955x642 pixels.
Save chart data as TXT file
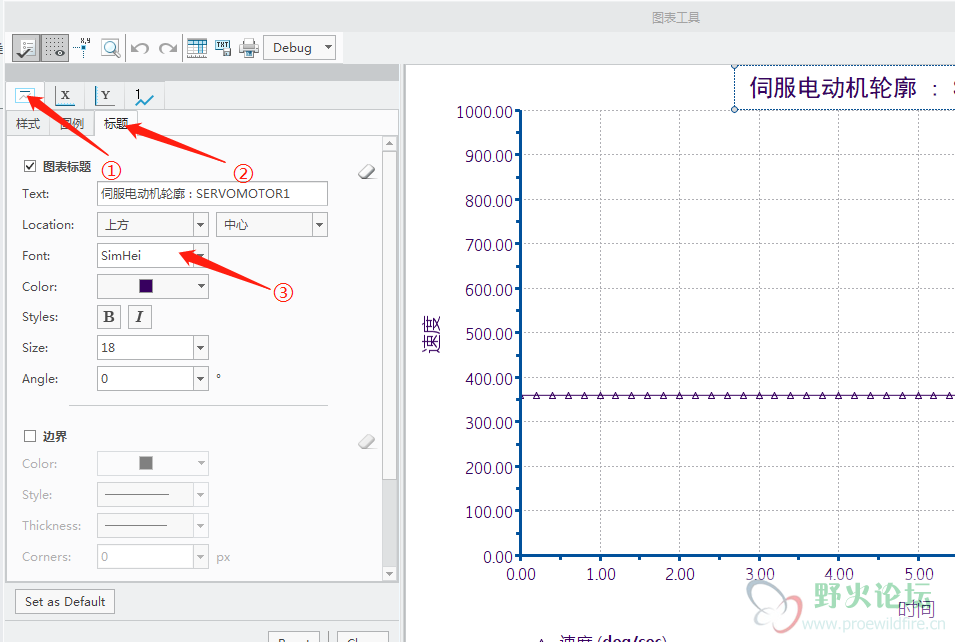coord(223,48)
